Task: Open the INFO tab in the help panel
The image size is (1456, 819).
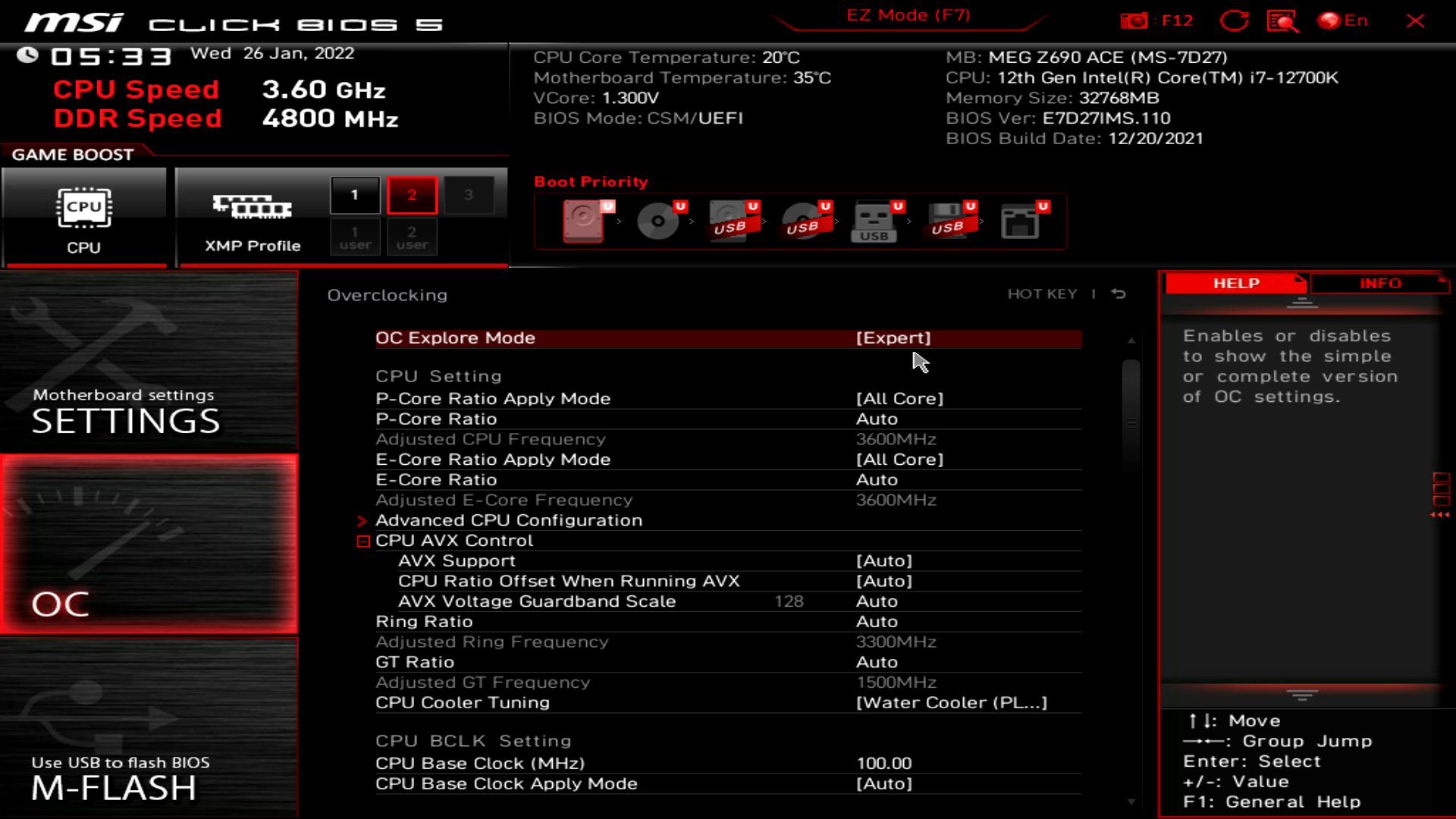Action: [x=1382, y=283]
